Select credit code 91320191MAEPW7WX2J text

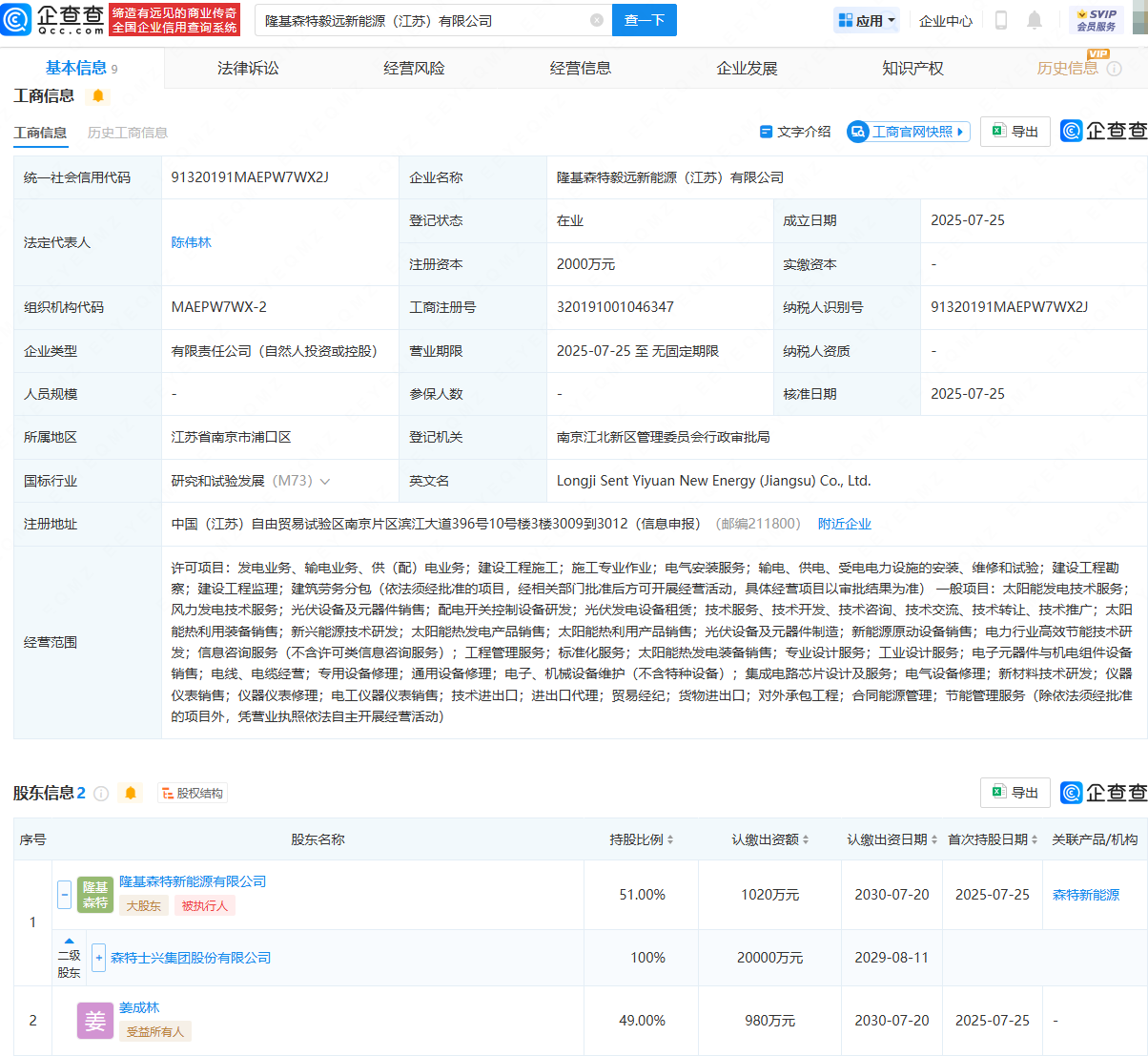tap(250, 177)
